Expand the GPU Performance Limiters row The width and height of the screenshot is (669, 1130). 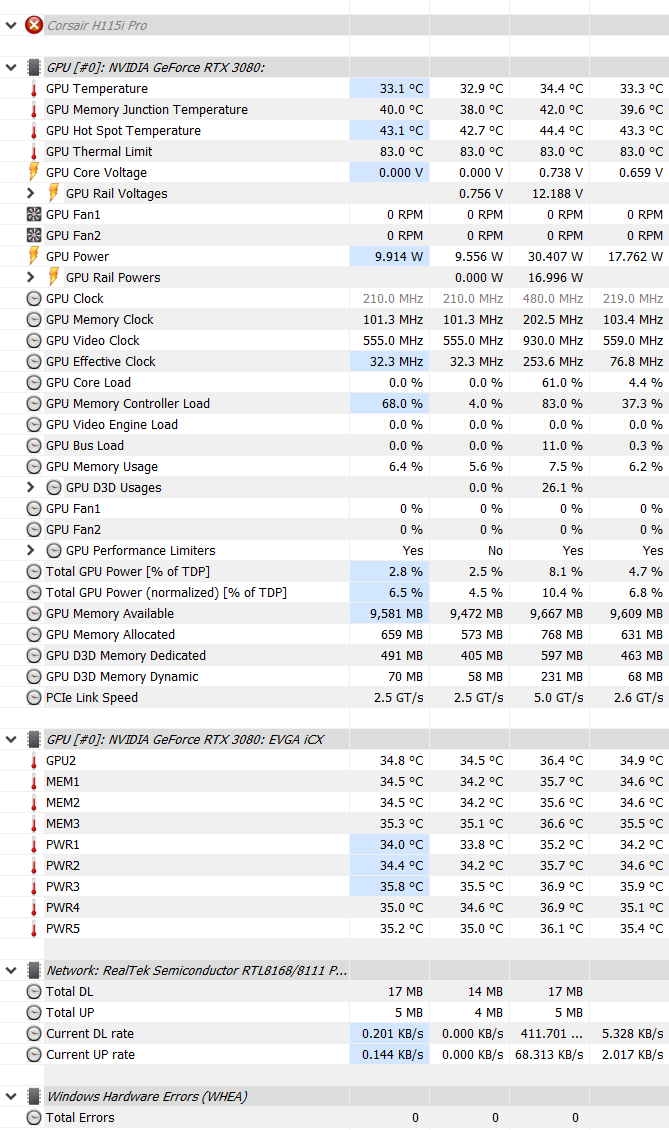click(x=30, y=550)
